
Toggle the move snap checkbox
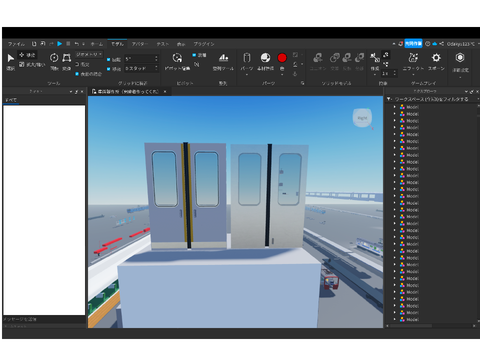109,69
